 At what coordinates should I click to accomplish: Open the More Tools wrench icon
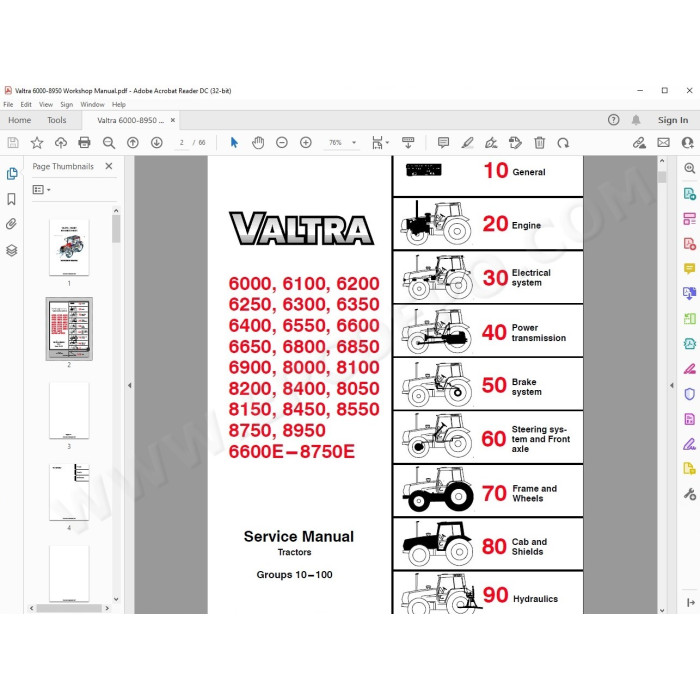689,494
